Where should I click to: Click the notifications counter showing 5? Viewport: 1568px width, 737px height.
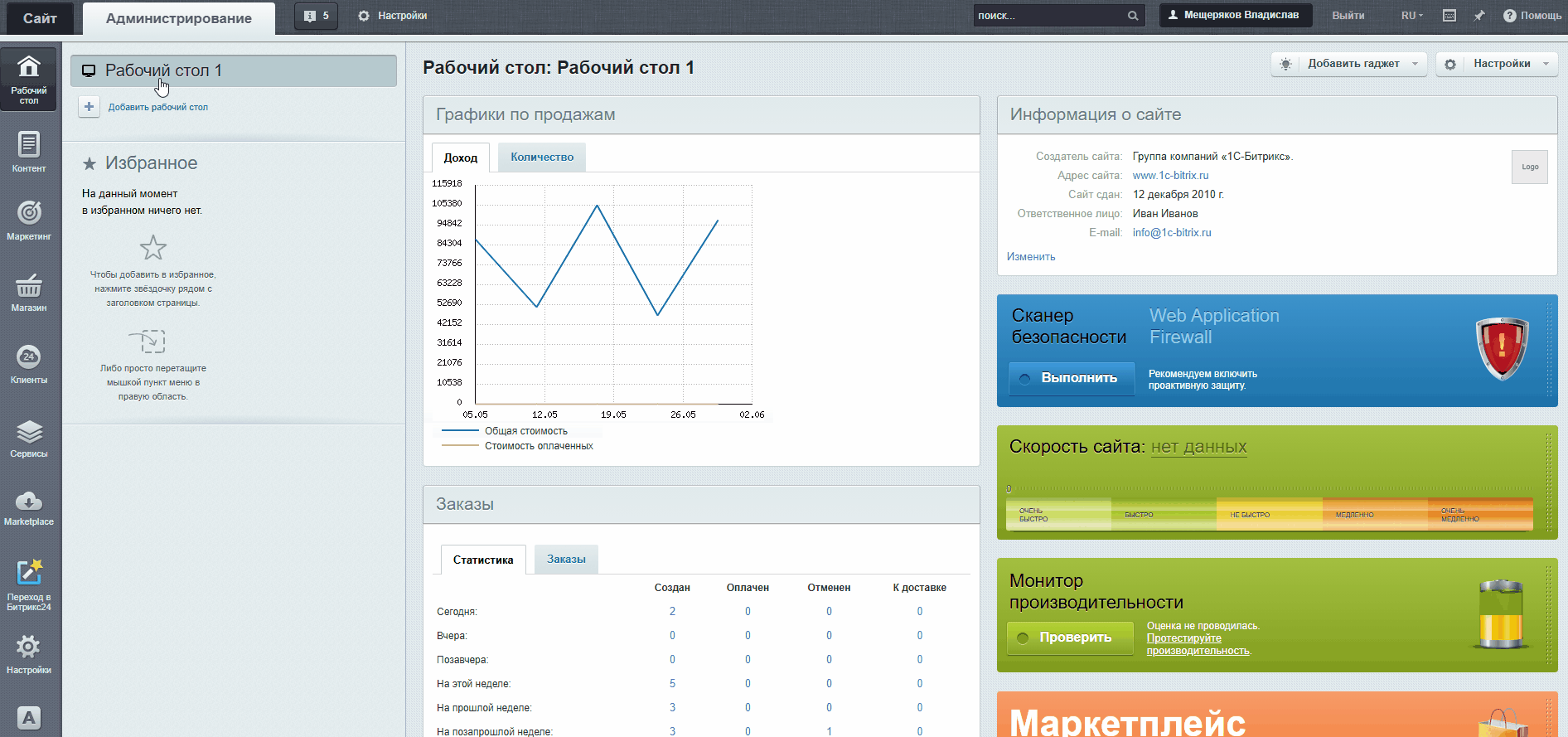pos(317,16)
